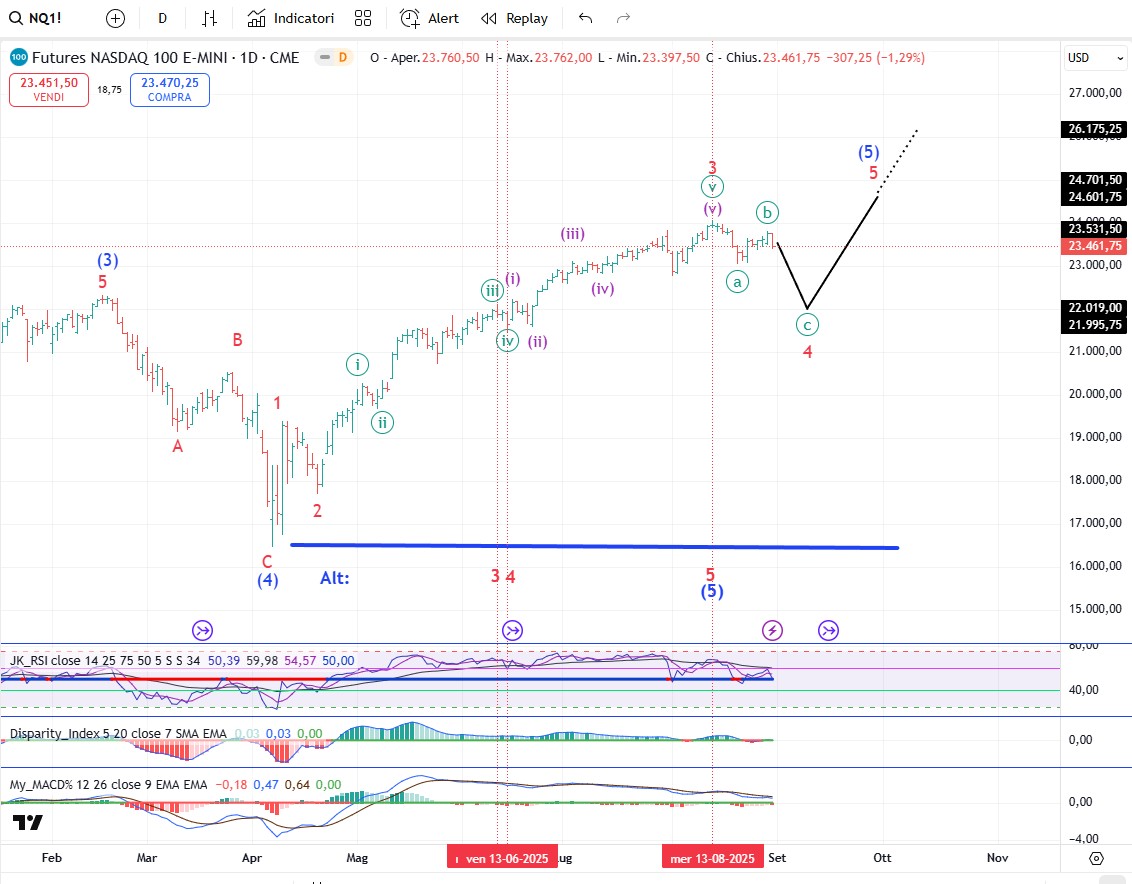Click the orange D delayed data badge

point(343,57)
